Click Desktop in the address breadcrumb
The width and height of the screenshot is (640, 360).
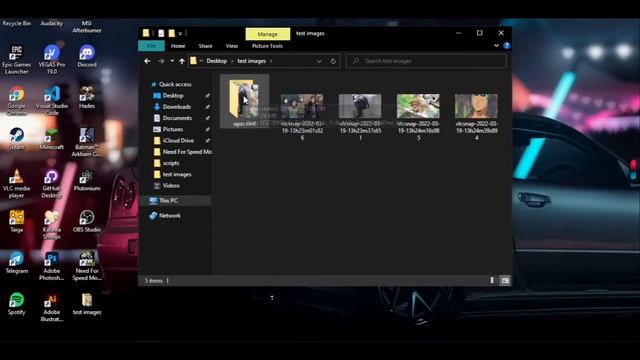[x=216, y=61]
